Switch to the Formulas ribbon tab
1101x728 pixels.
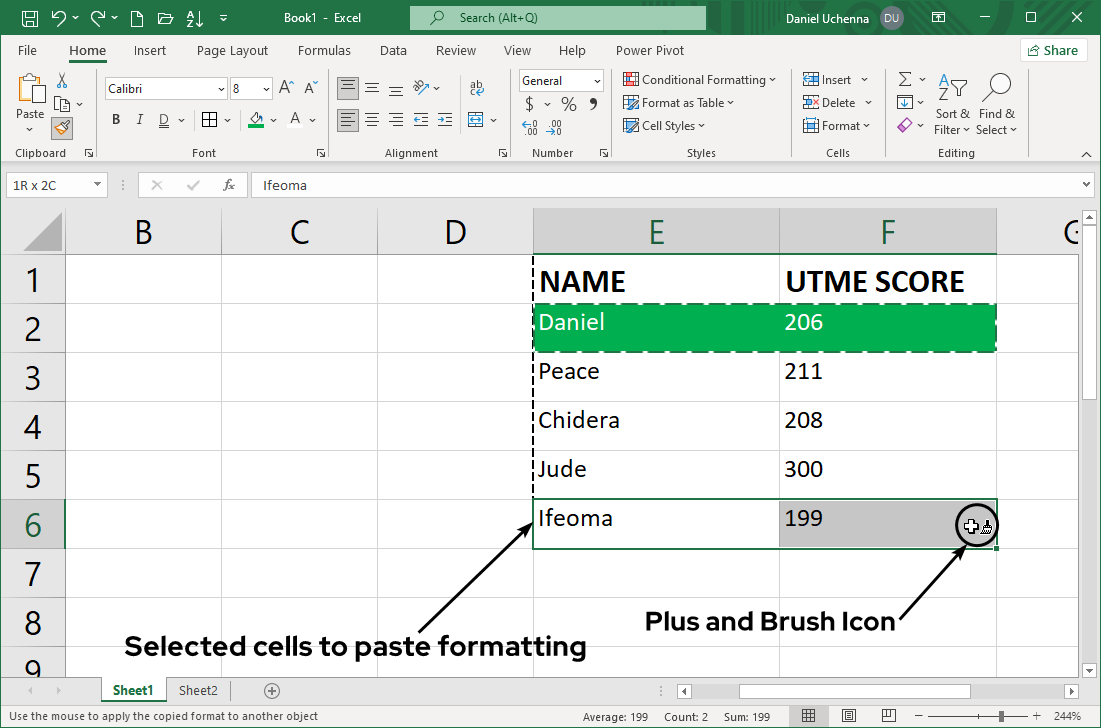(x=324, y=50)
